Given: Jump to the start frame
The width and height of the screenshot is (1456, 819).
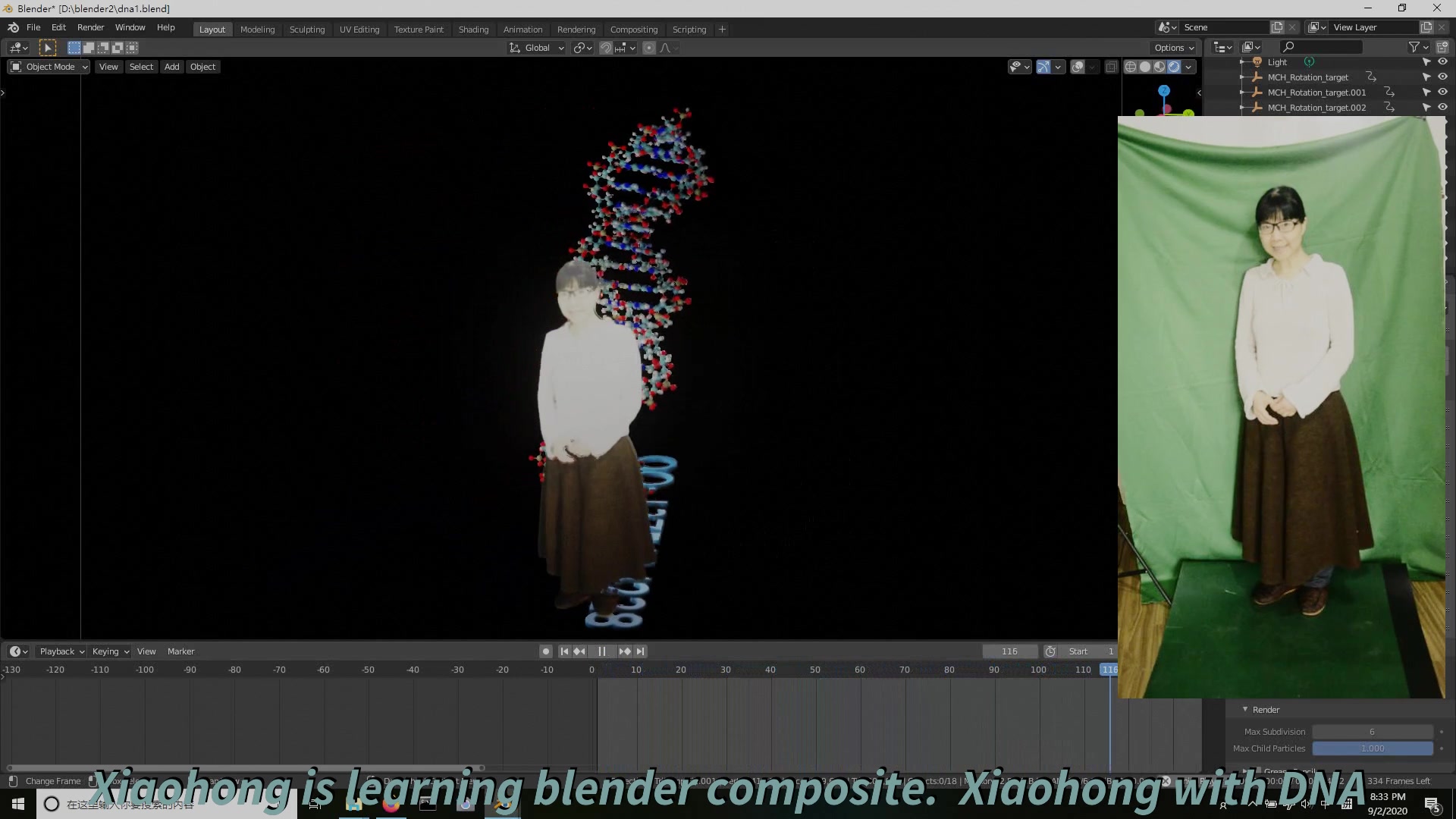Looking at the screenshot, I should click(x=564, y=651).
